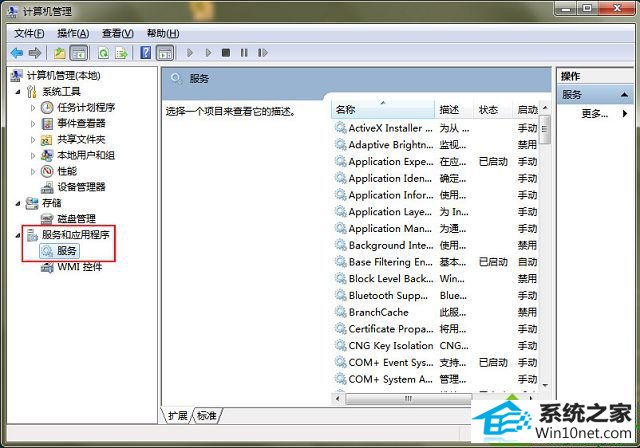Sort by the 描述 column header
This screenshot has width=640, height=448.
(x=454, y=110)
